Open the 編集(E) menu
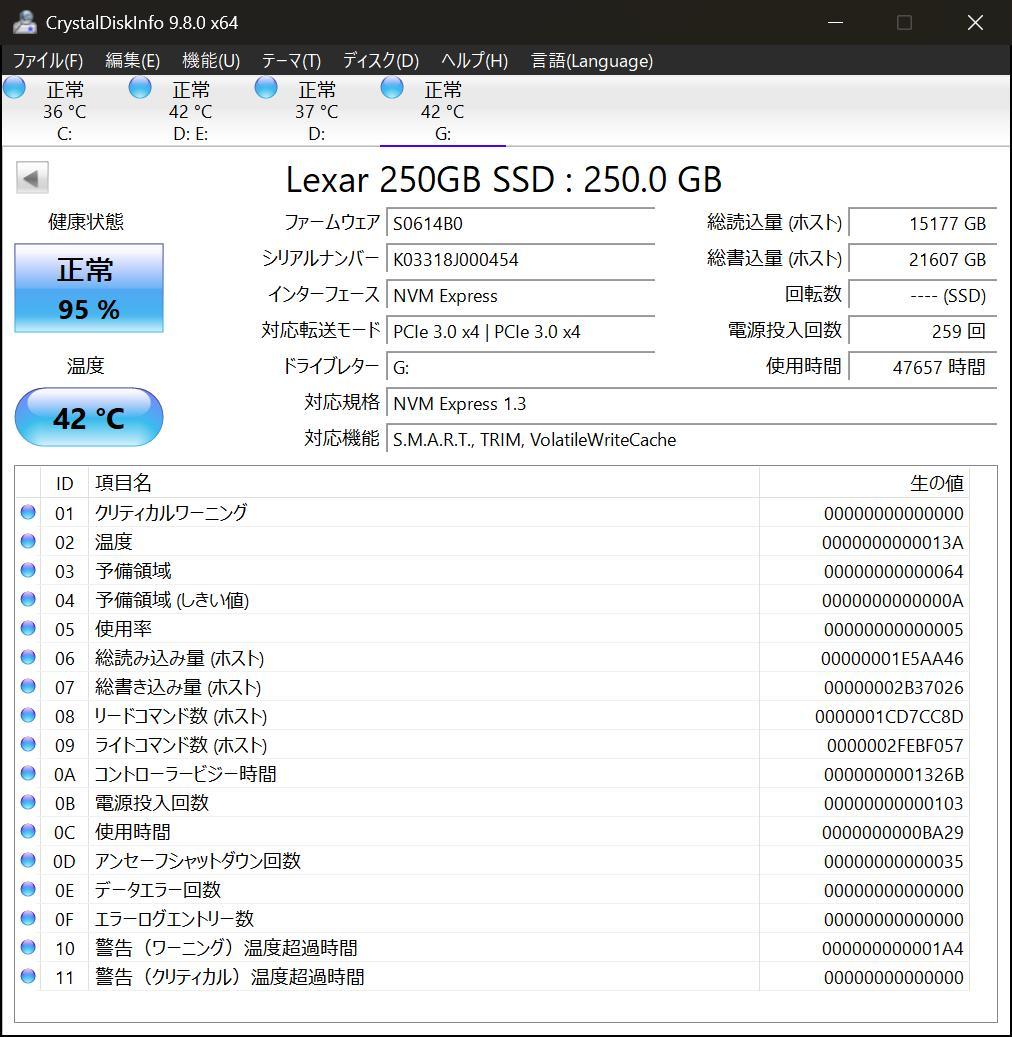The height and width of the screenshot is (1037, 1012). [132, 61]
